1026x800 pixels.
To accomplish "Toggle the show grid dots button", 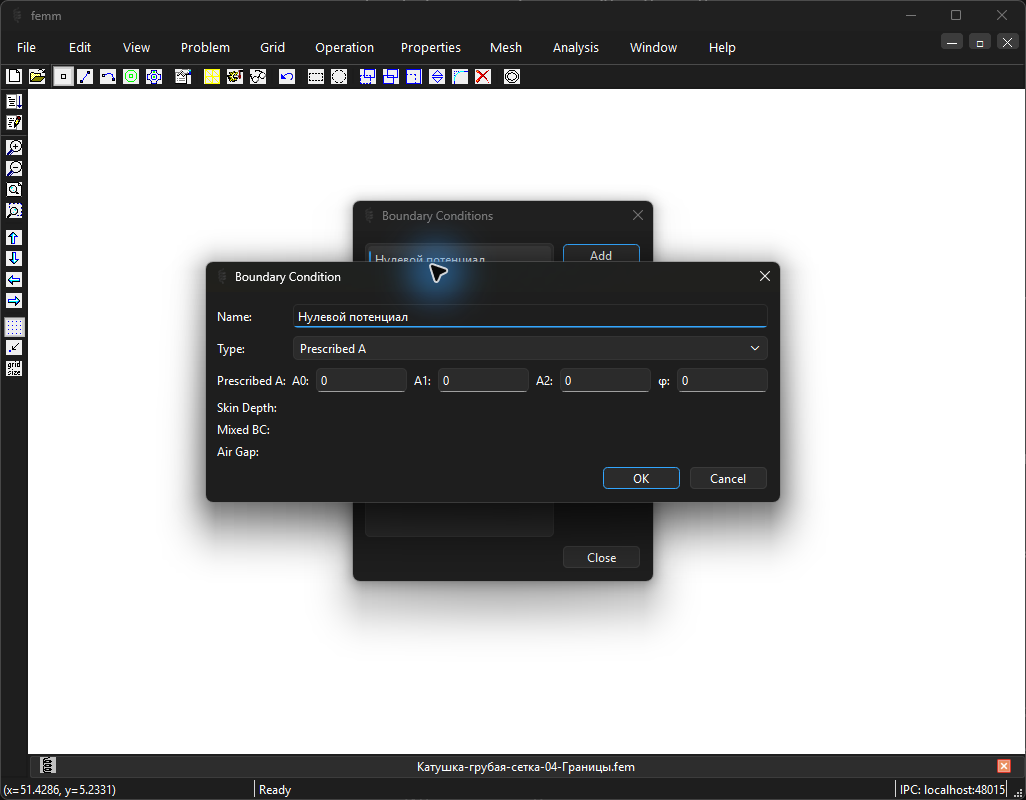I will tap(14, 326).
